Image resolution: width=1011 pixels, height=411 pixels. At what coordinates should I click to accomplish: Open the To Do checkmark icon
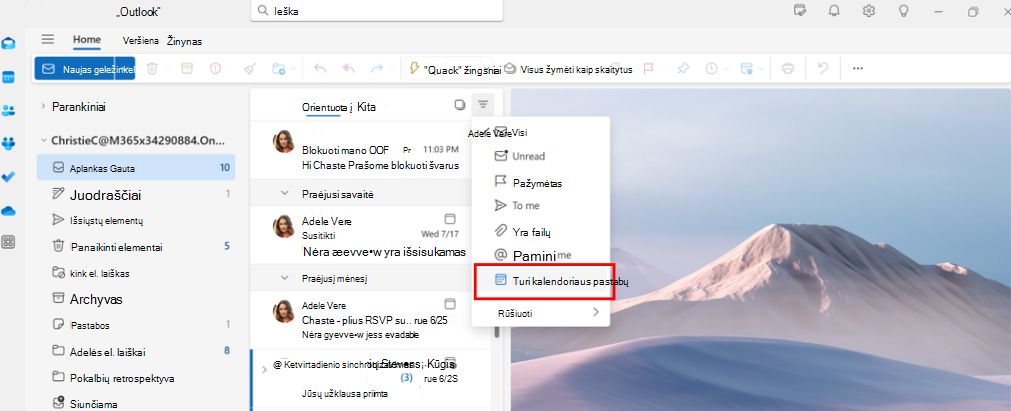[9, 177]
